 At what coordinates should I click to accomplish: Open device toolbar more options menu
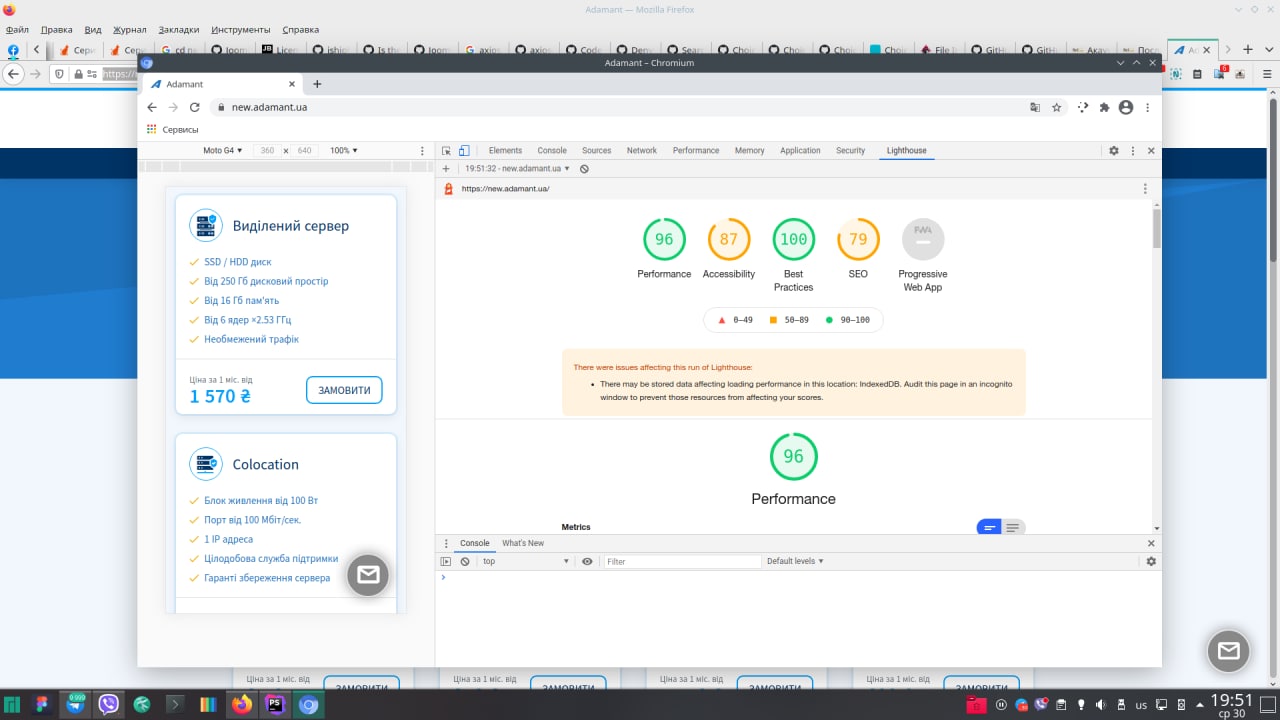click(x=424, y=151)
